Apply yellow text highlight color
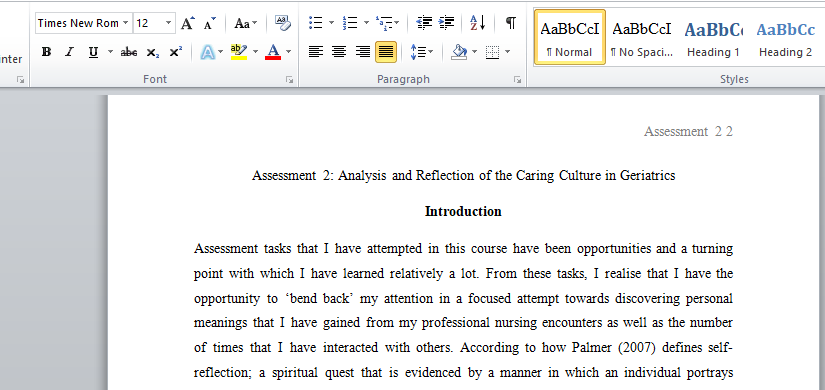 tap(239, 52)
